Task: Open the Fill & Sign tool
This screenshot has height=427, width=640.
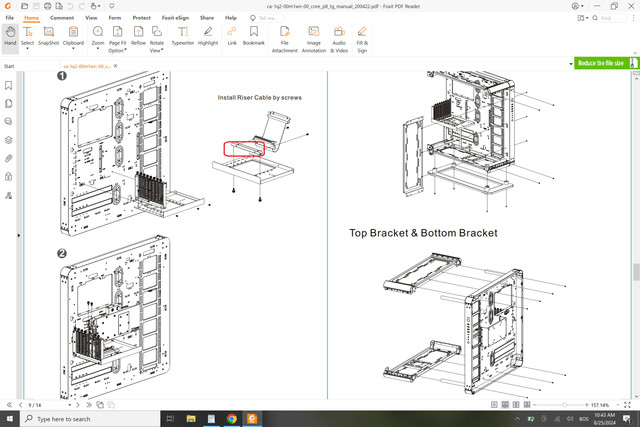Action: click(x=362, y=39)
